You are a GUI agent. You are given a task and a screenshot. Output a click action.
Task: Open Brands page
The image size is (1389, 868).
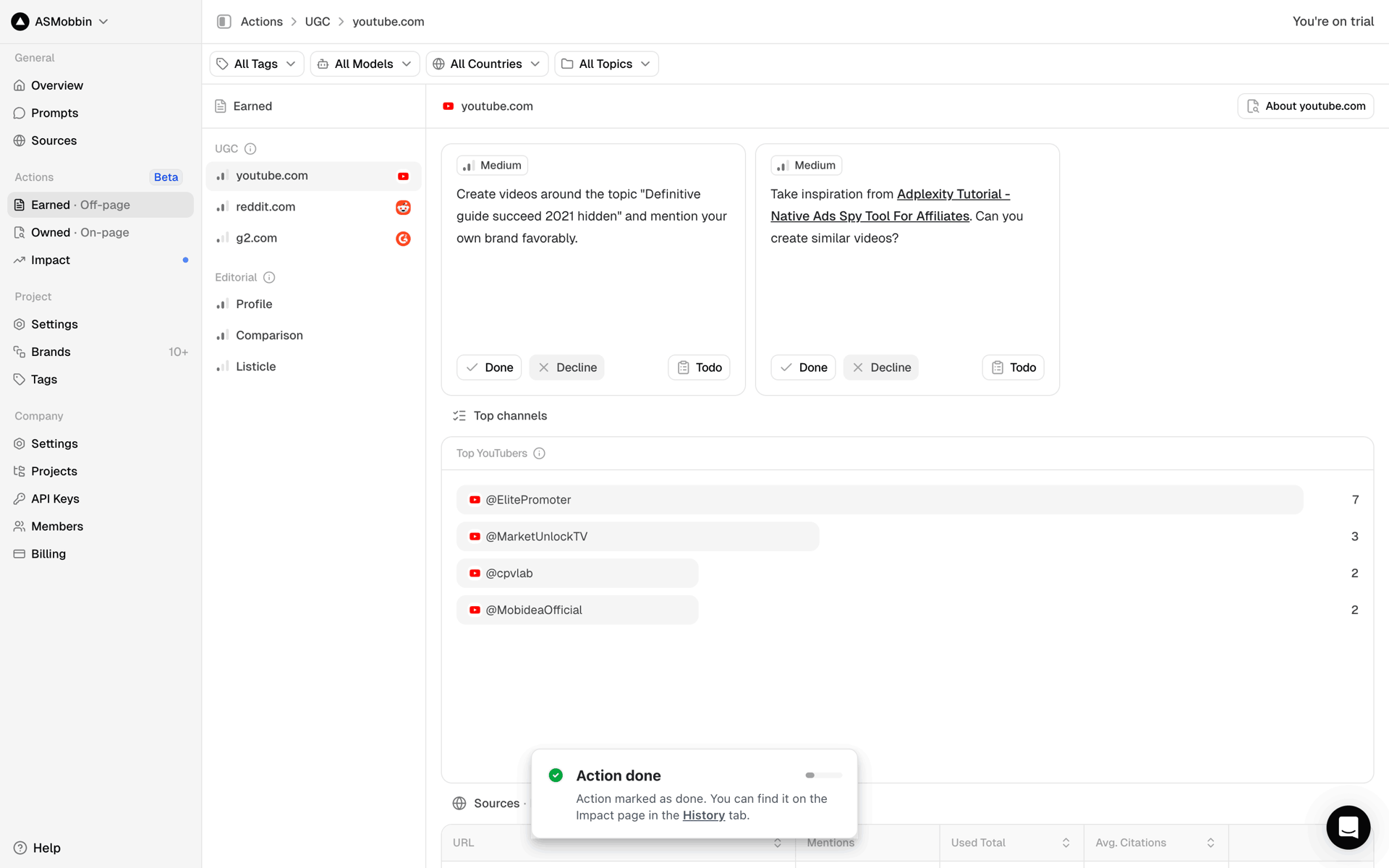[x=101, y=352]
